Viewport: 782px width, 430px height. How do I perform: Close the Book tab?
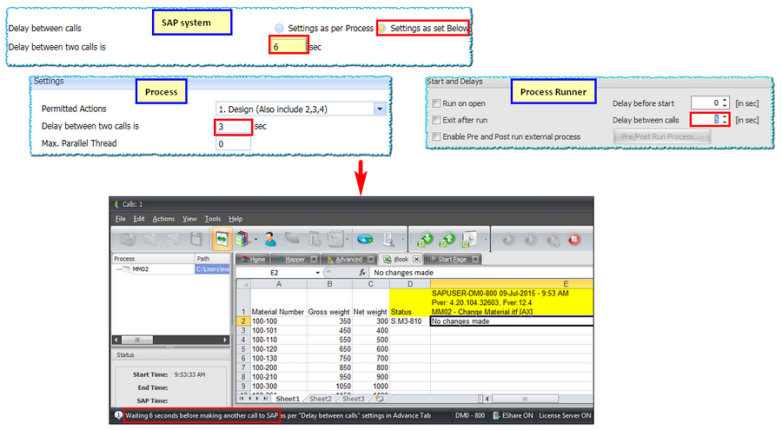point(416,259)
